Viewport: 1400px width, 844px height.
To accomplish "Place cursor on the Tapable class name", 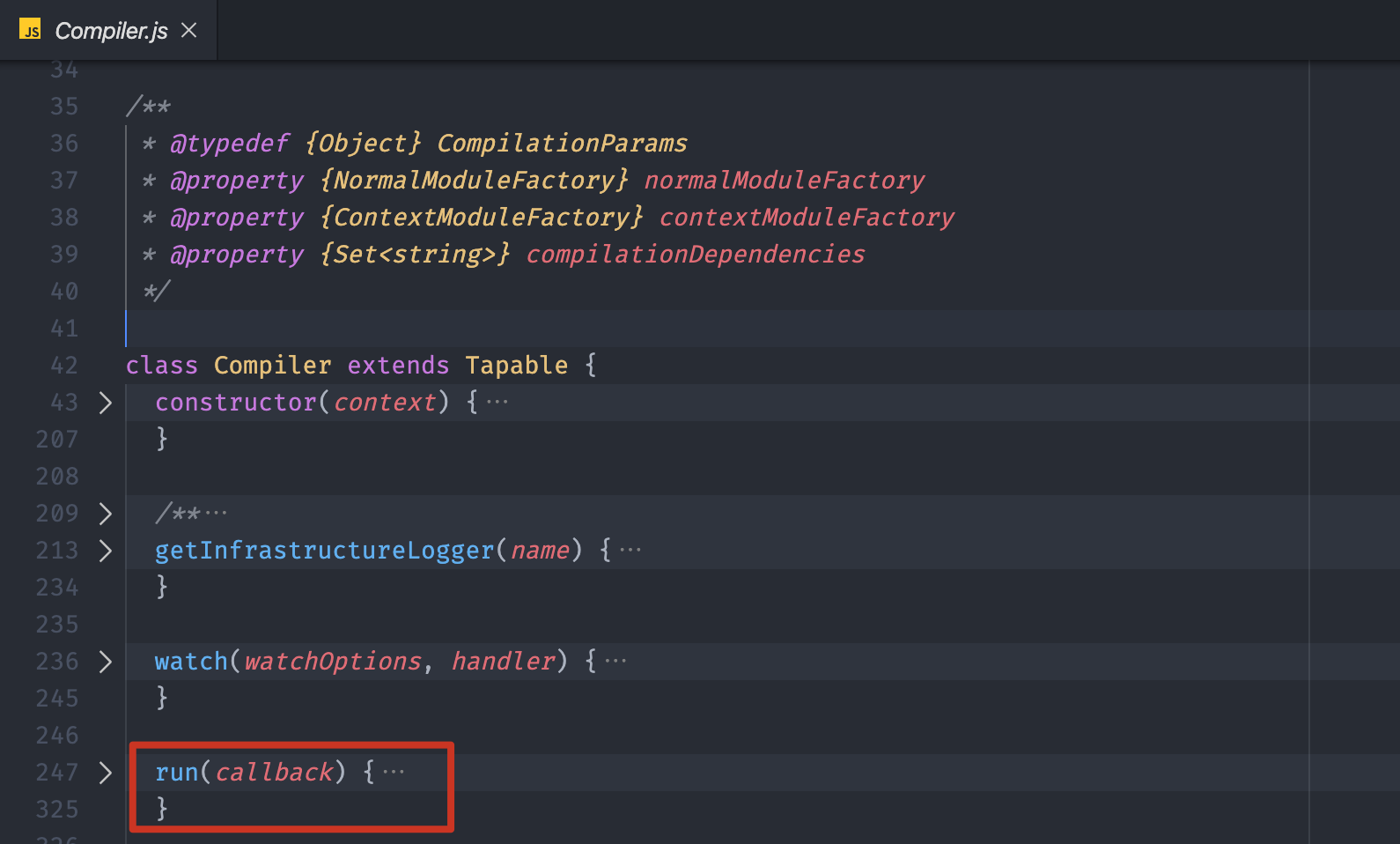I will tap(517, 366).
